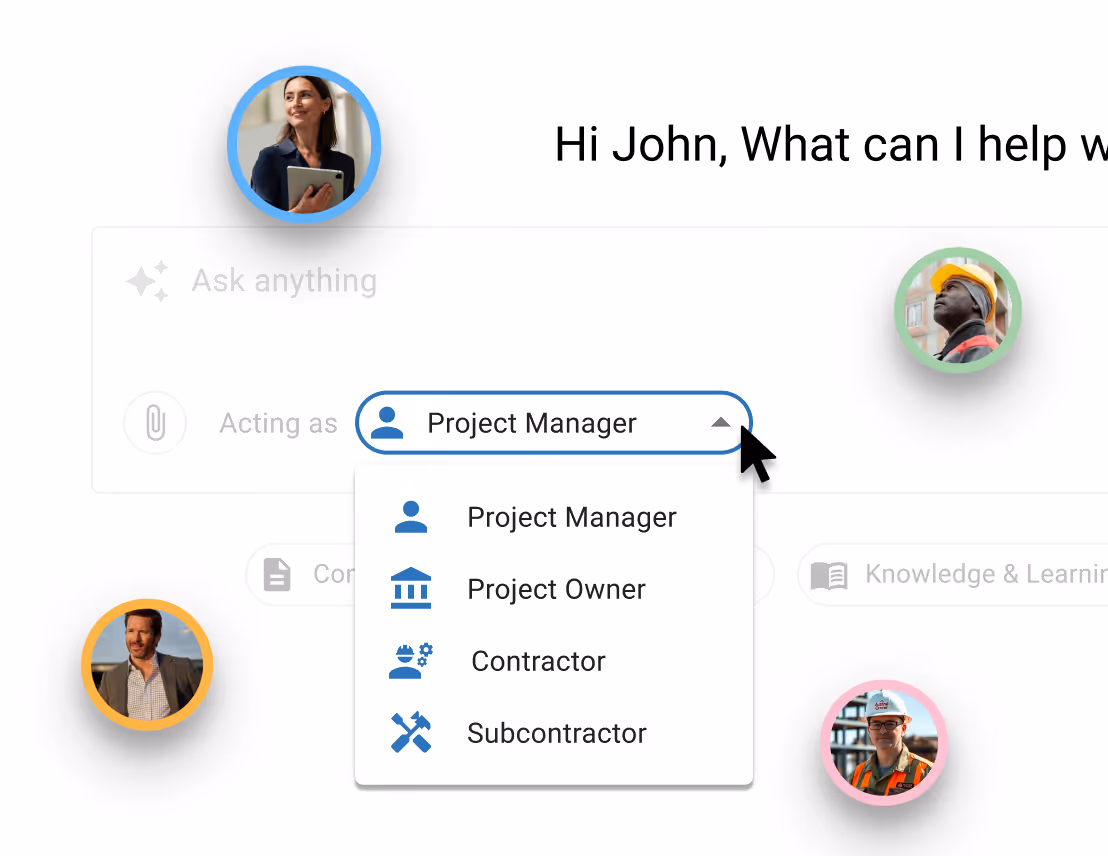The height and width of the screenshot is (856, 1108).
Task: Select the Contractor role option
Action: [x=536, y=661]
